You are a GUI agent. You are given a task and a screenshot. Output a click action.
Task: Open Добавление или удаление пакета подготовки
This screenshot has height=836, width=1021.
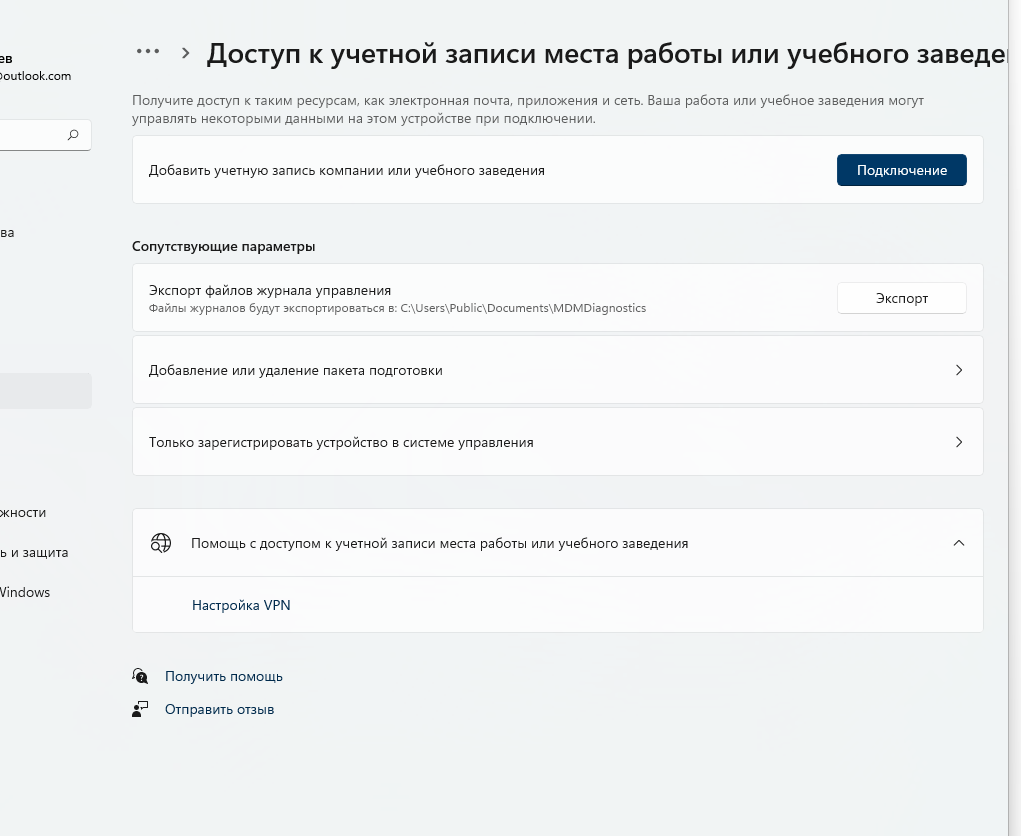click(557, 370)
